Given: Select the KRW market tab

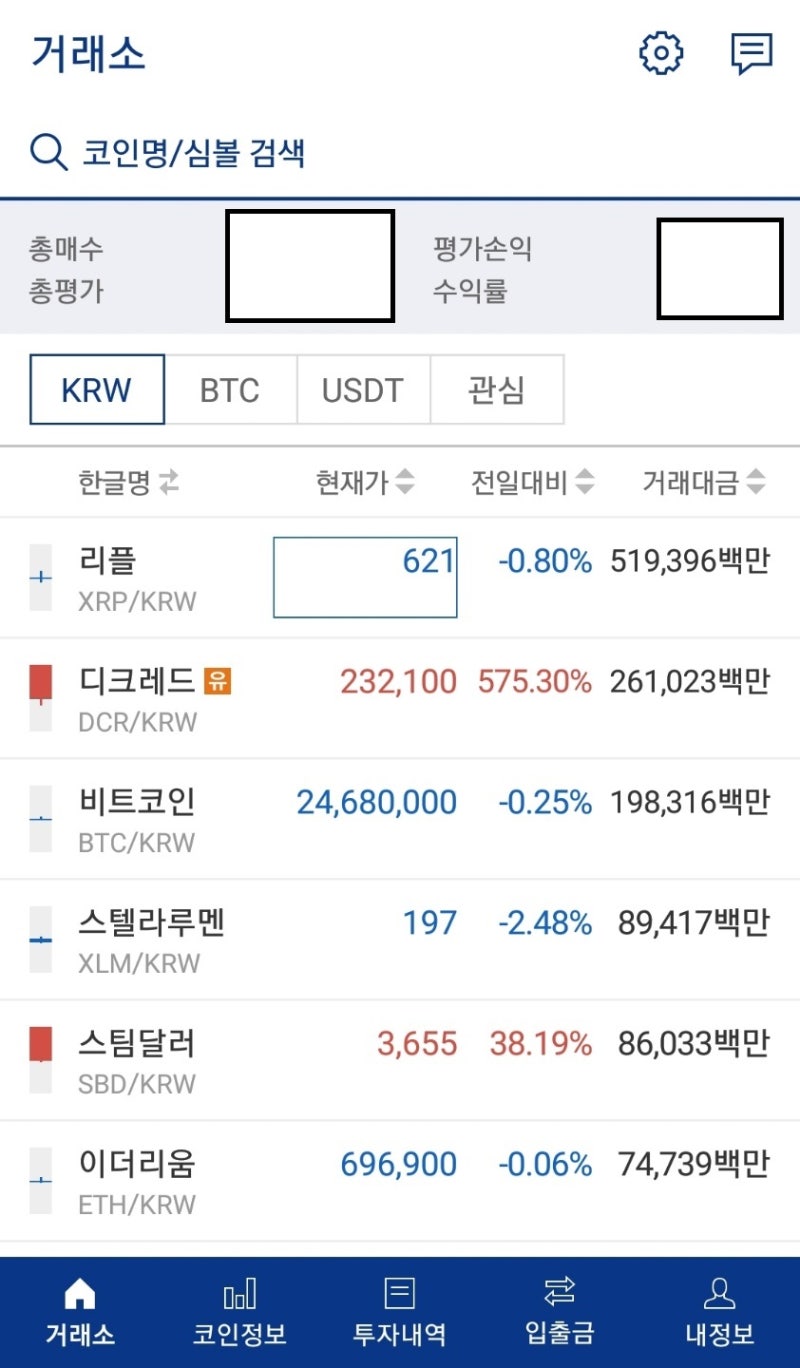Looking at the screenshot, I should [97, 390].
